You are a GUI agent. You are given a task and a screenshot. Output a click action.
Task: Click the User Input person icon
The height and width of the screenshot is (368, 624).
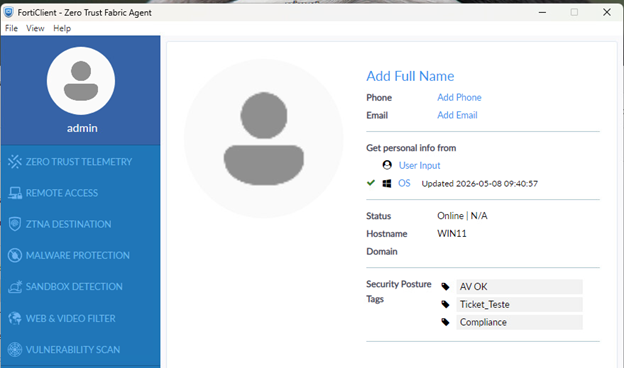(387, 165)
